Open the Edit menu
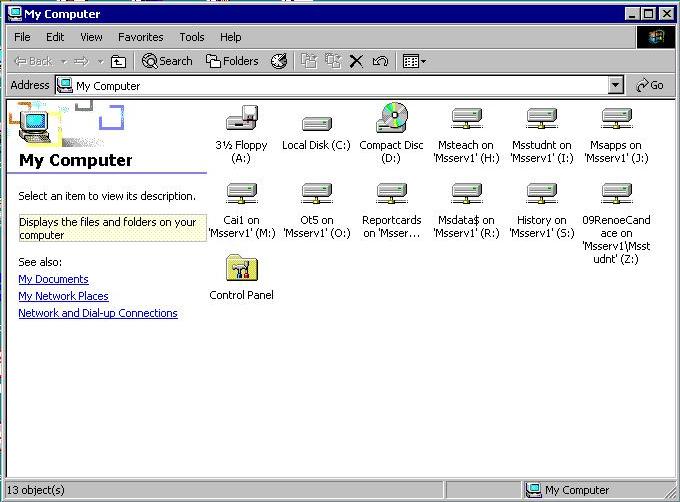 coord(55,37)
